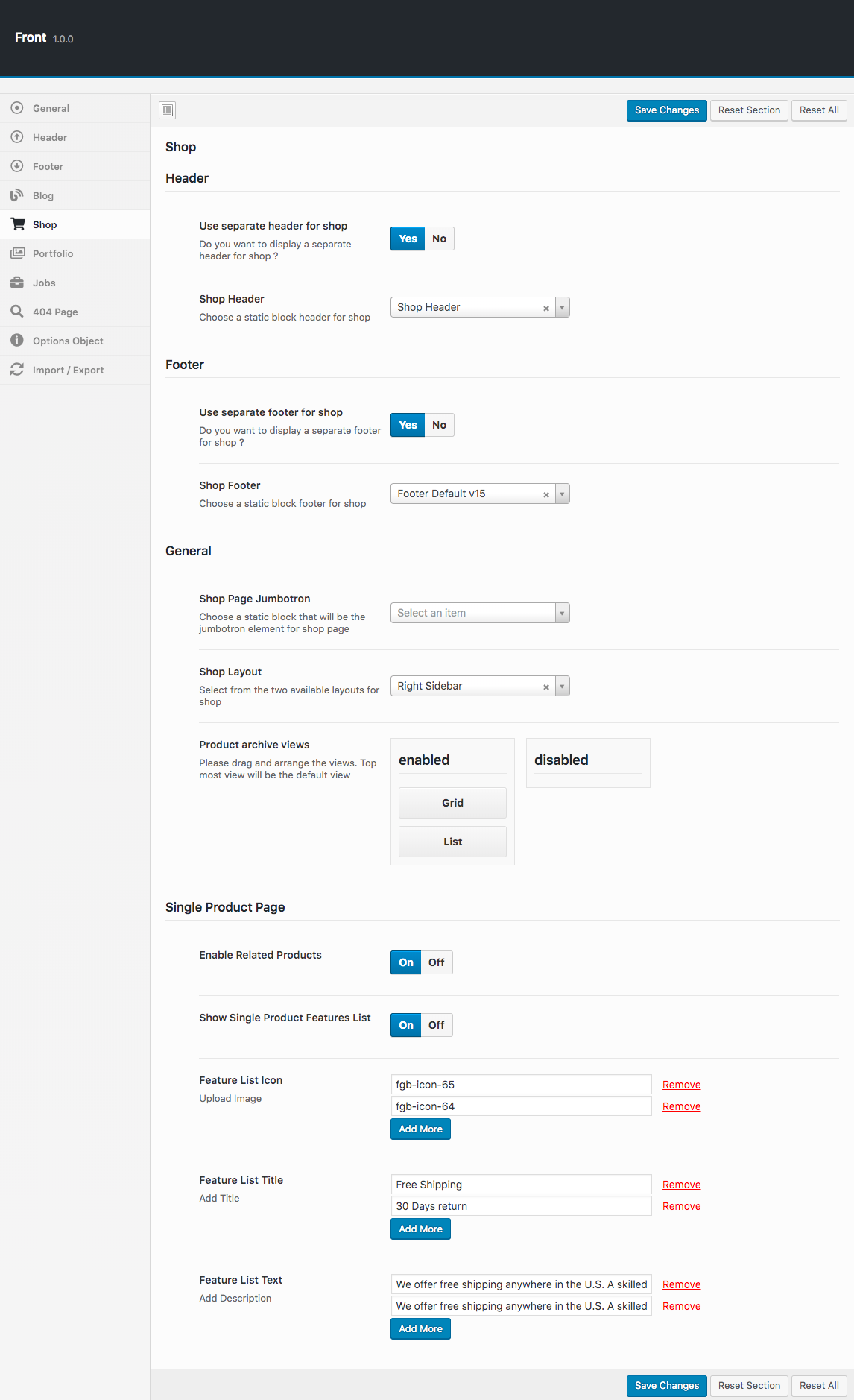Click the 30 Days return title field
854x1400 pixels.
pyautogui.click(x=521, y=1206)
